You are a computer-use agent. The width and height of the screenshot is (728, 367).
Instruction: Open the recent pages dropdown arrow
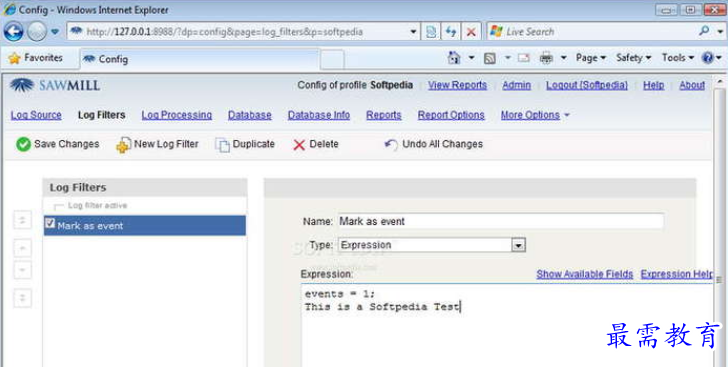(55, 32)
